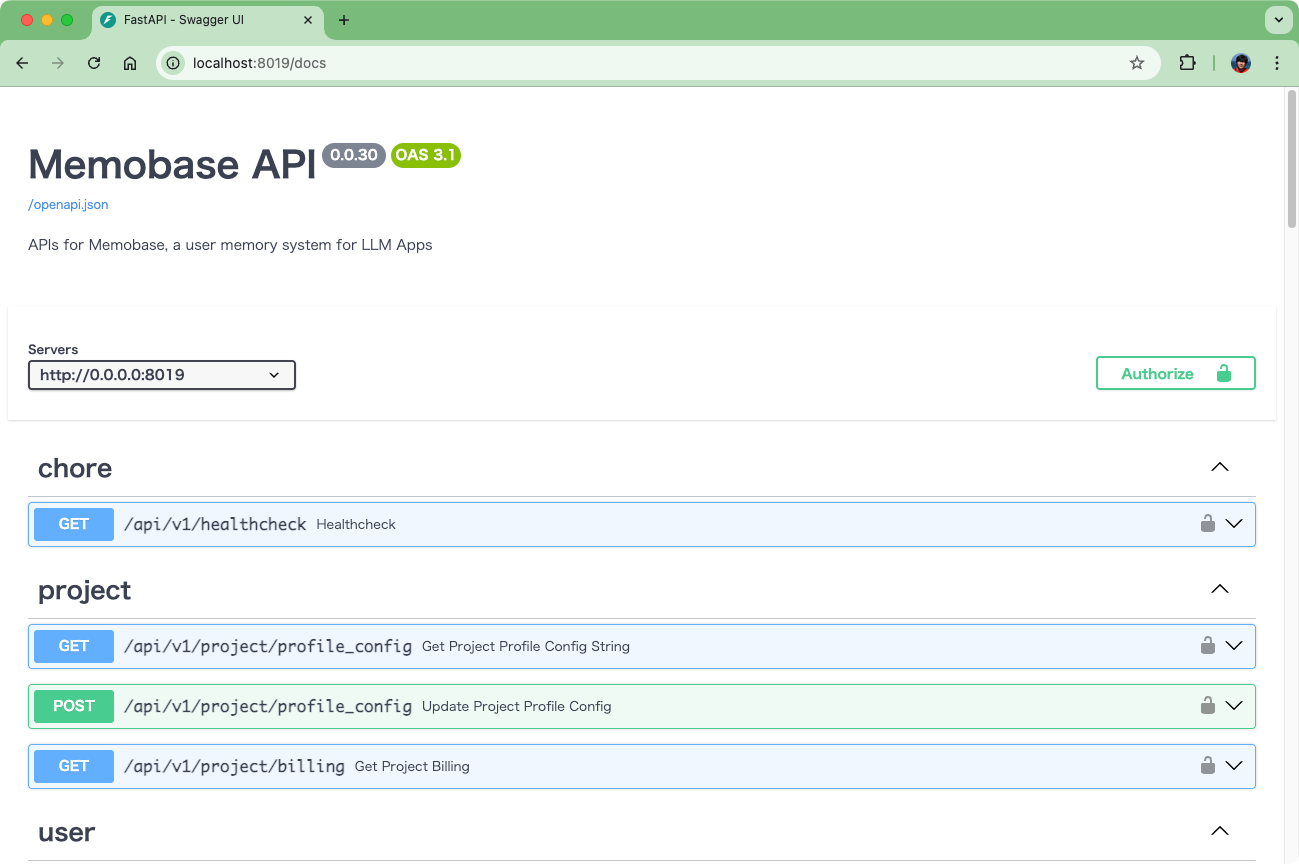Image resolution: width=1299 pixels, height=864 pixels.
Task: Click the lock icon on healthcheck row
Action: point(1208,523)
